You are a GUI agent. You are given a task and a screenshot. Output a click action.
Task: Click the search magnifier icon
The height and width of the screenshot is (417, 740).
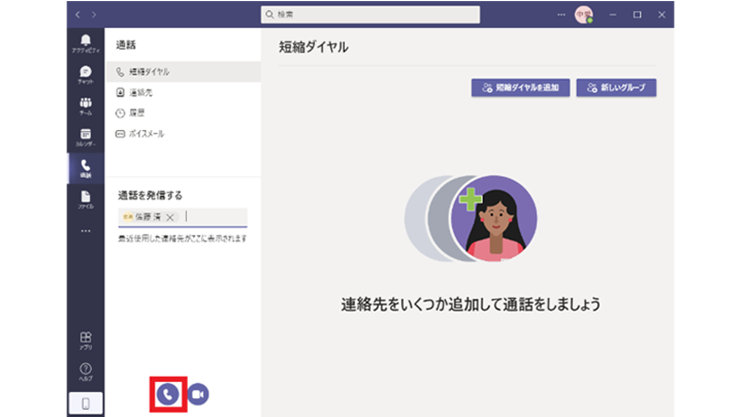pos(269,15)
